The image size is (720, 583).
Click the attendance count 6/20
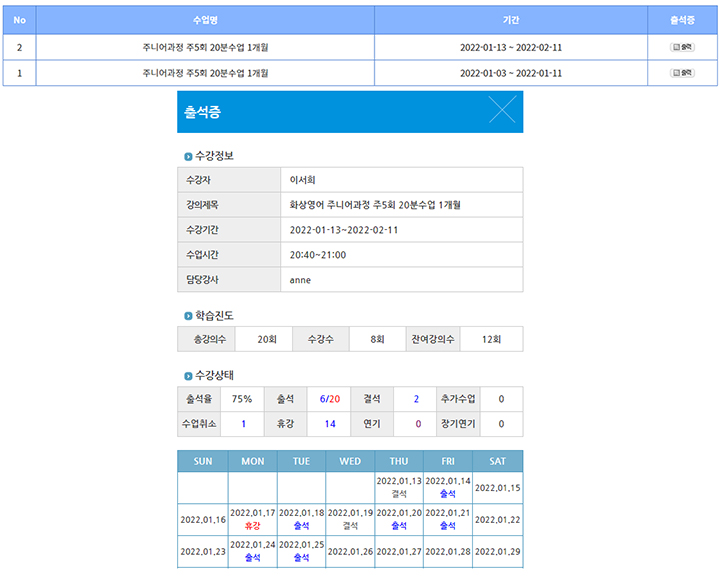(x=330, y=399)
